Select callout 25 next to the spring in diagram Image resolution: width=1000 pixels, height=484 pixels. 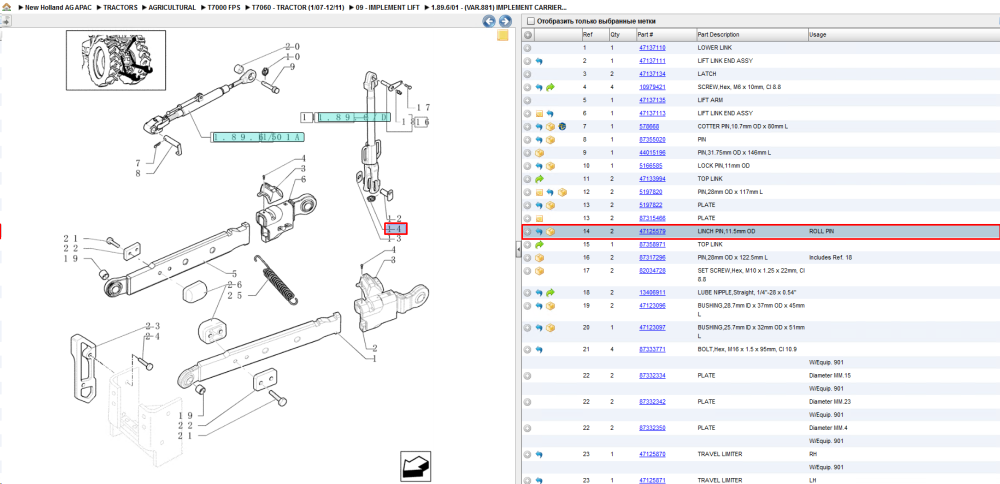tap(233, 296)
